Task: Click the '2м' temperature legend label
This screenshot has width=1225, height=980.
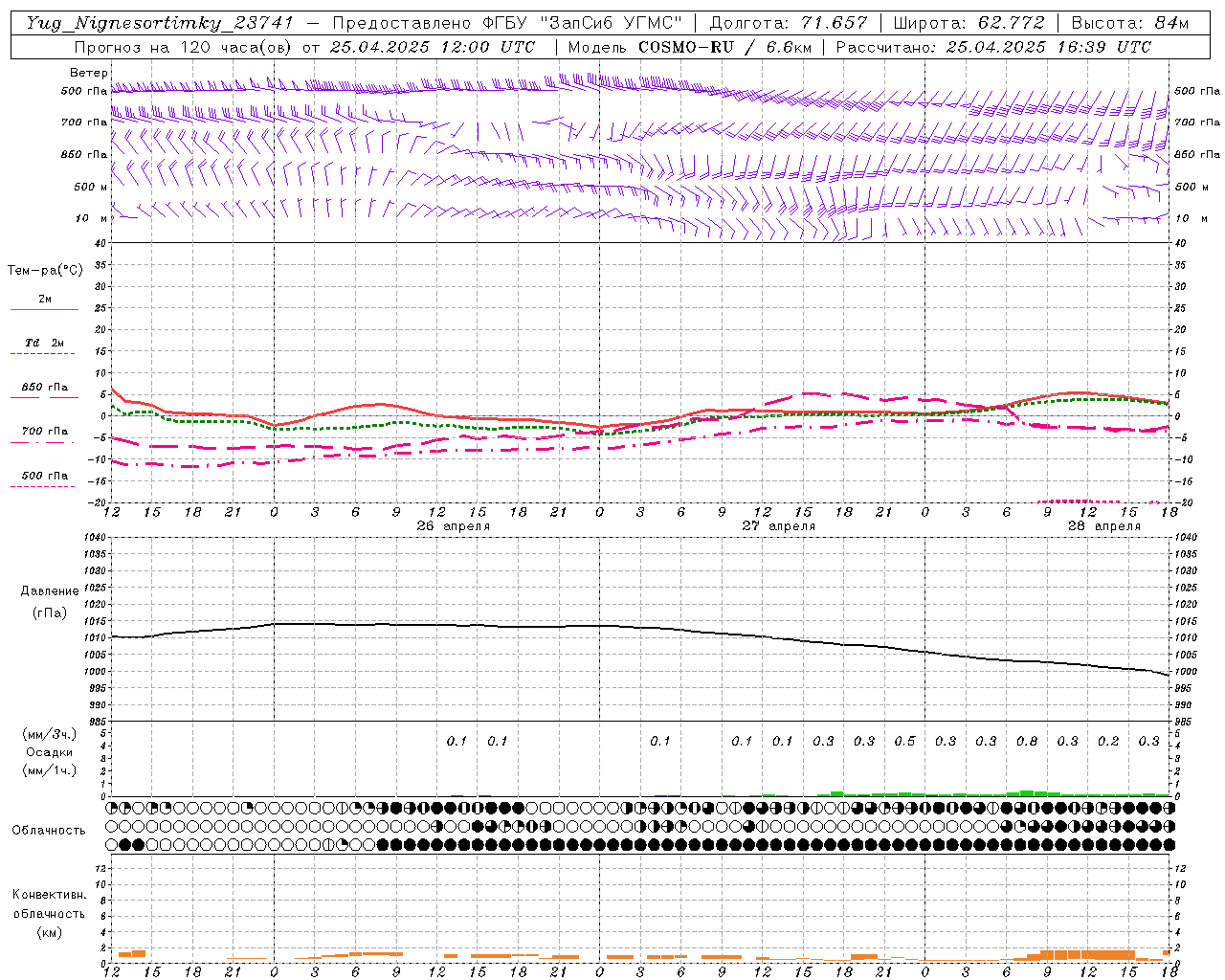Action: [45, 299]
